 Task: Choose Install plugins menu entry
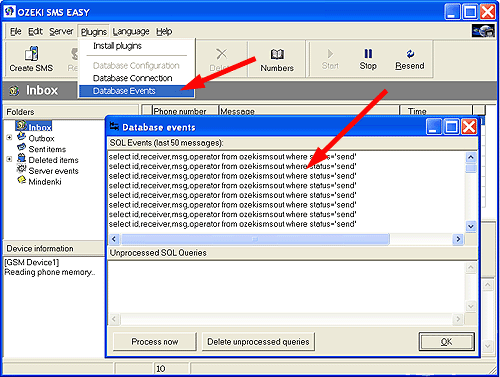[137, 46]
